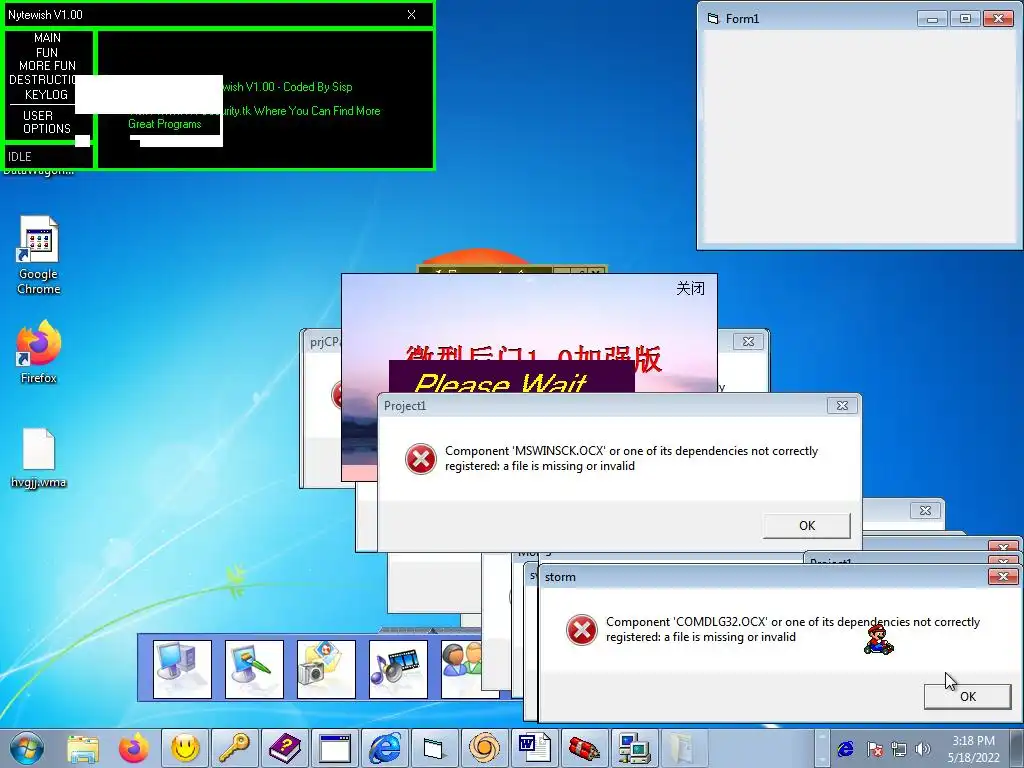The height and width of the screenshot is (768, 1024).
Task: Click the red dynamite taskbar icon
Action: click(584, 748)
